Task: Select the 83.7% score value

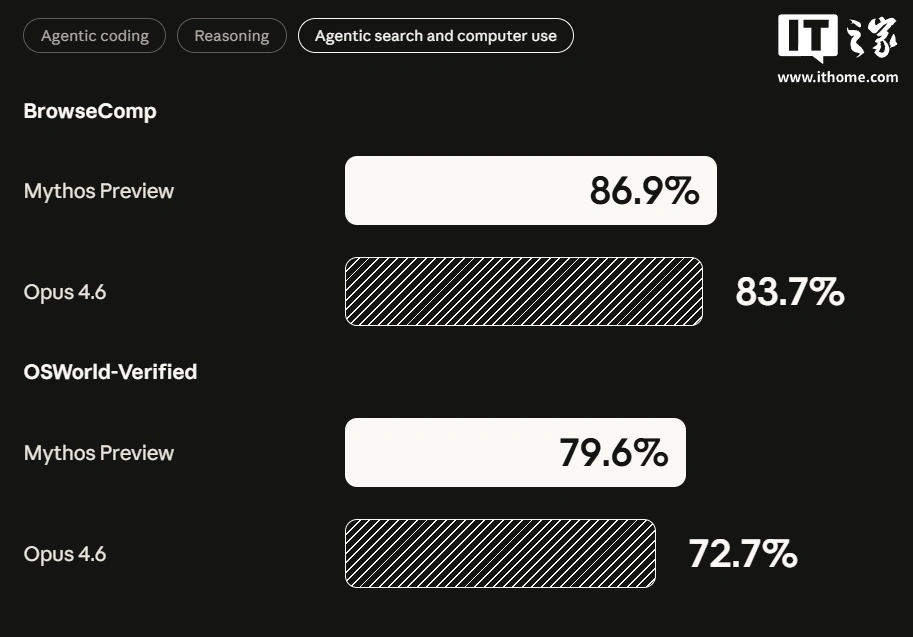Action: click(790, 292)
